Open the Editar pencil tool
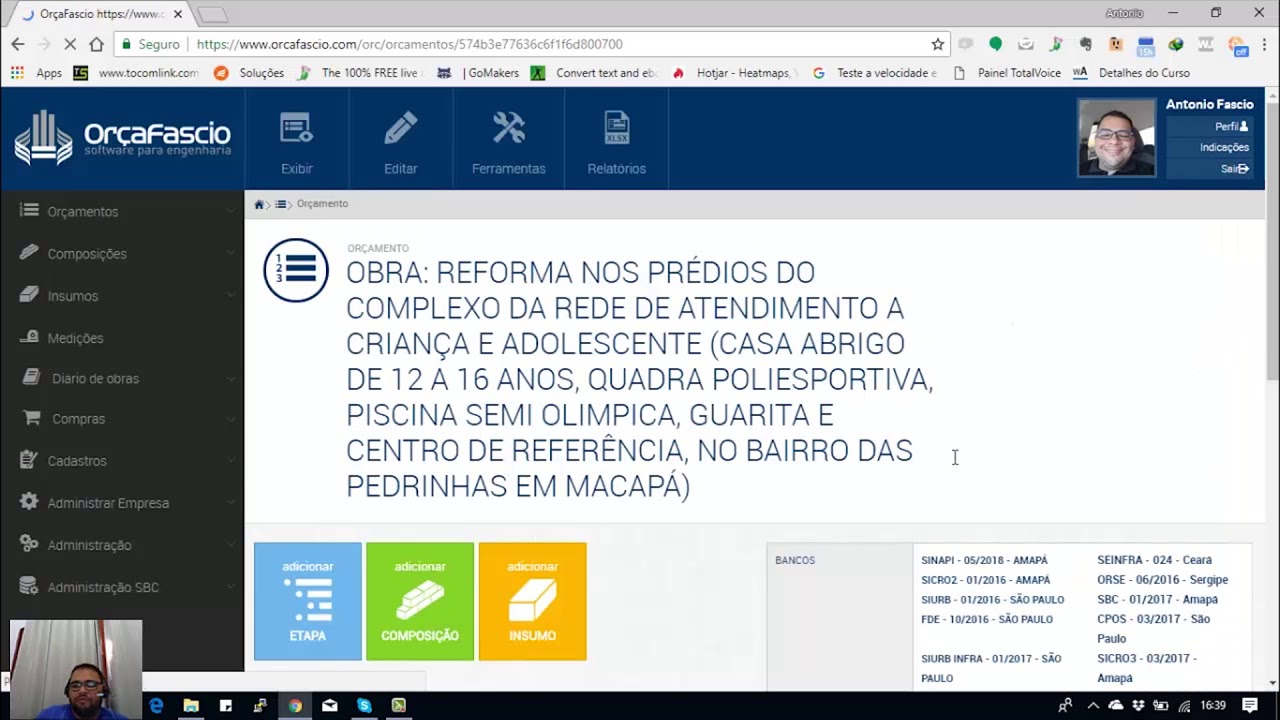The width and height of the screenshot is (1280, 720). 400,142
